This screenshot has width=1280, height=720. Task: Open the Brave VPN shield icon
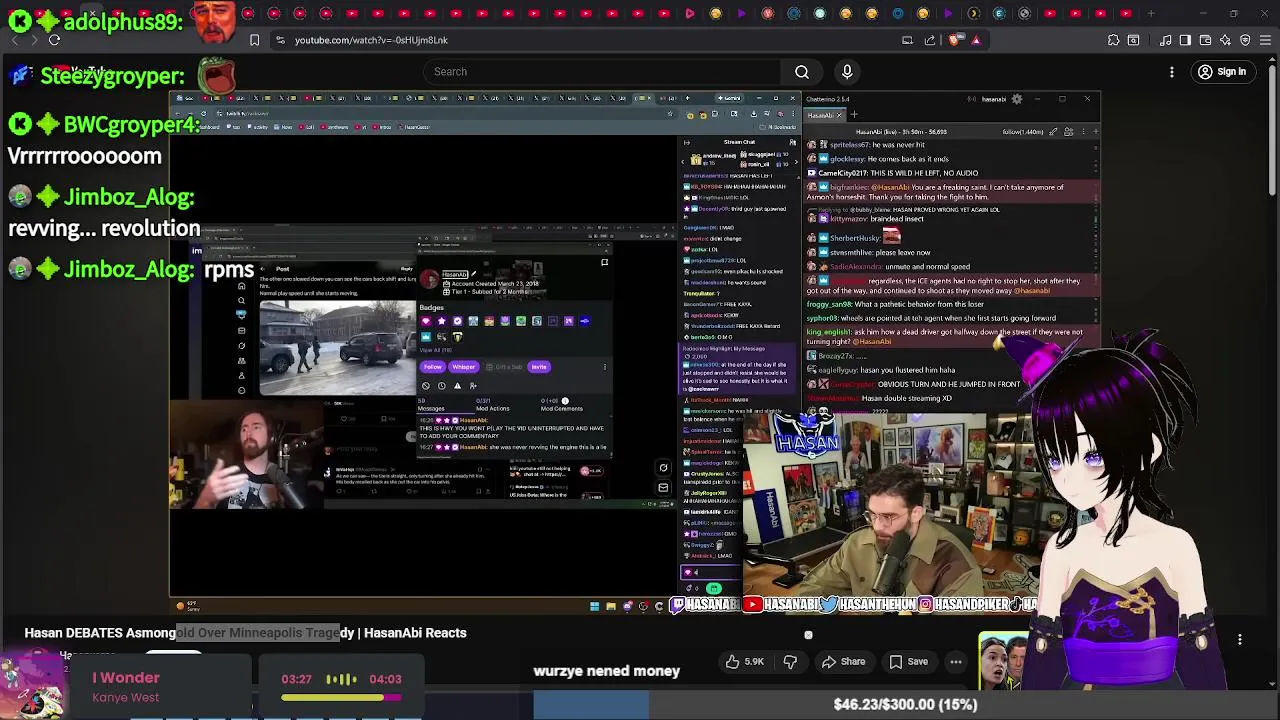(1245, 40)
